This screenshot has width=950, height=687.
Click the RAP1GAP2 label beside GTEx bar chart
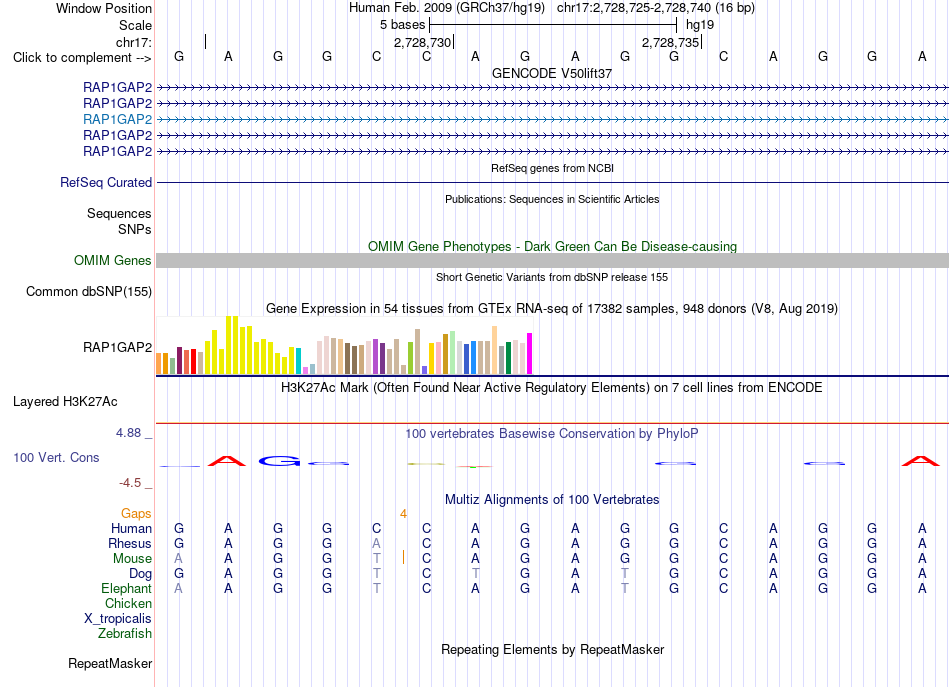118,347
